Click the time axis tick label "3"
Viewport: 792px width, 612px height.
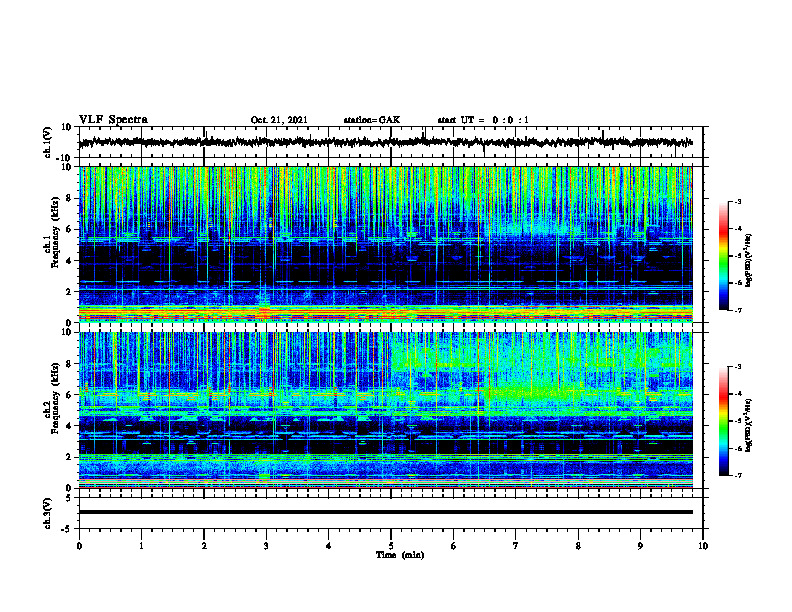[x=266, y=546]
